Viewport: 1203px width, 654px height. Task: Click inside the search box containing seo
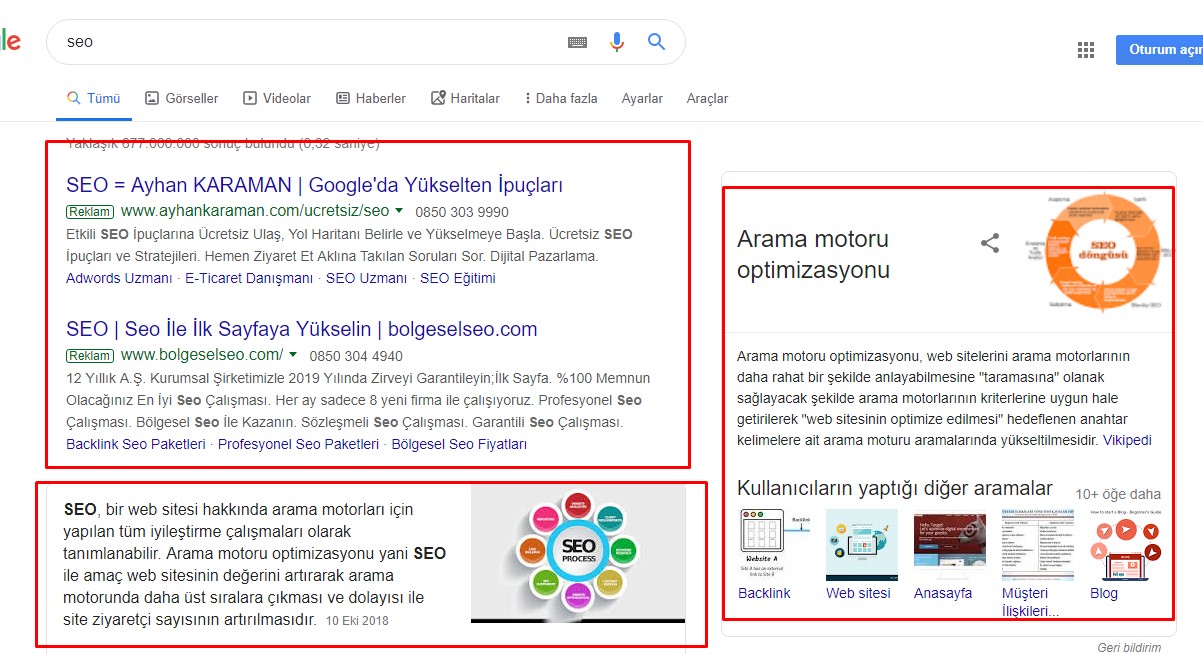(x=300, y=42)
